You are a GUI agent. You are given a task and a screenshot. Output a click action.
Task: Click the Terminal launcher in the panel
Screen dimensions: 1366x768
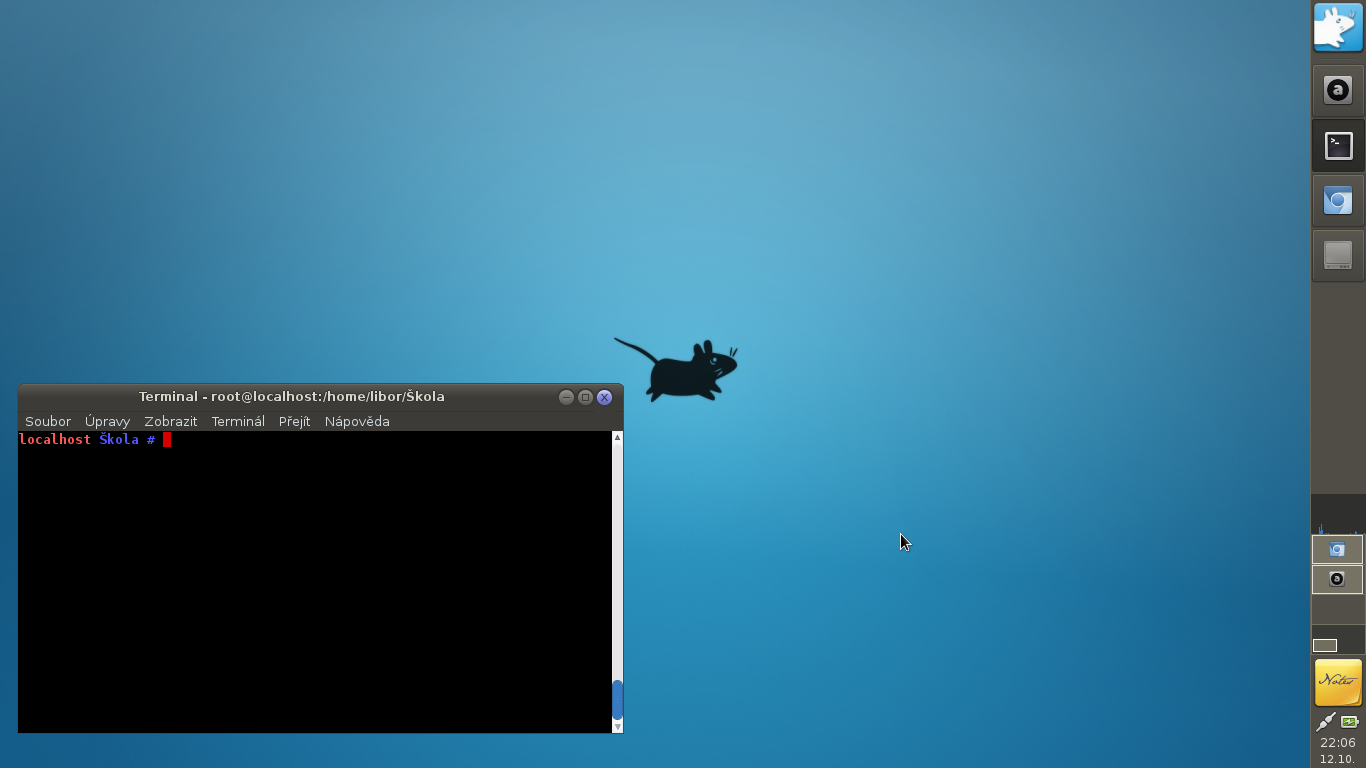(1338, 146)
